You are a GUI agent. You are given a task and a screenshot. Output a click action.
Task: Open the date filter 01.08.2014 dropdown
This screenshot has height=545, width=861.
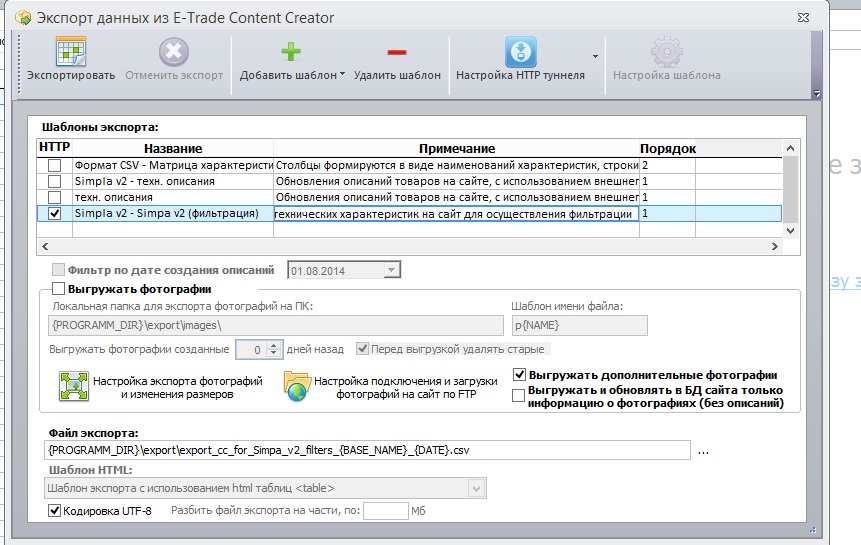tap(391, 270)
